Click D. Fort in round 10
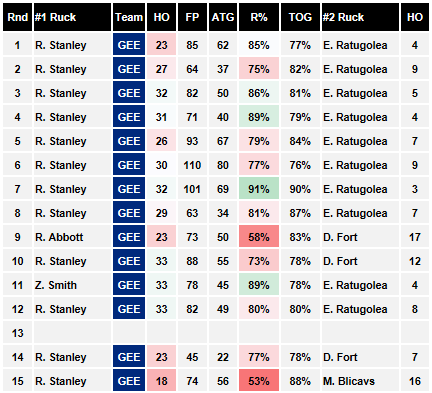Viewport: 432px width, 393px height. [340, 261]
